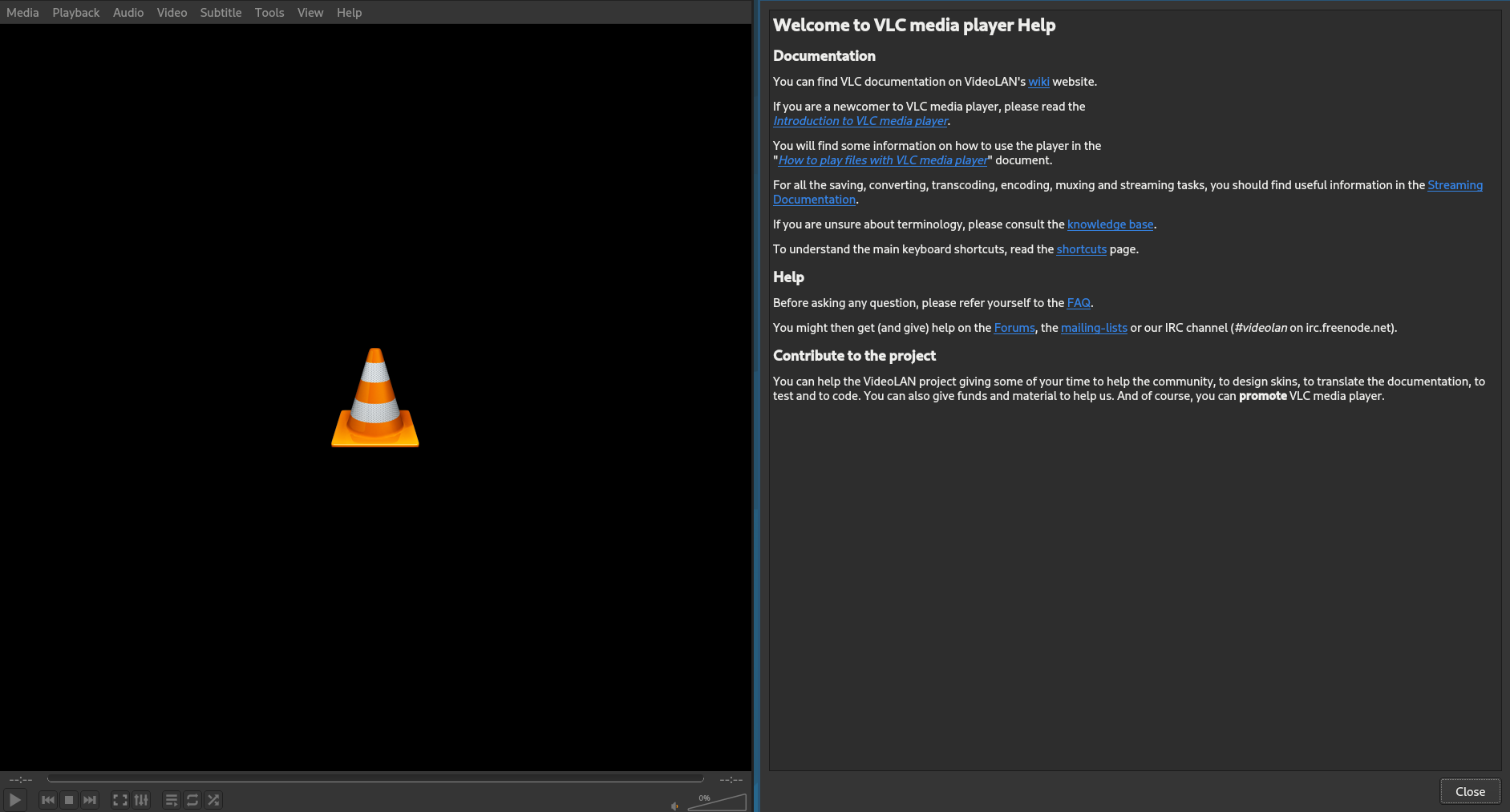This screenshot has height=812, width=1510.
Task: Open the Media menu
Action: tap(22, 13)
